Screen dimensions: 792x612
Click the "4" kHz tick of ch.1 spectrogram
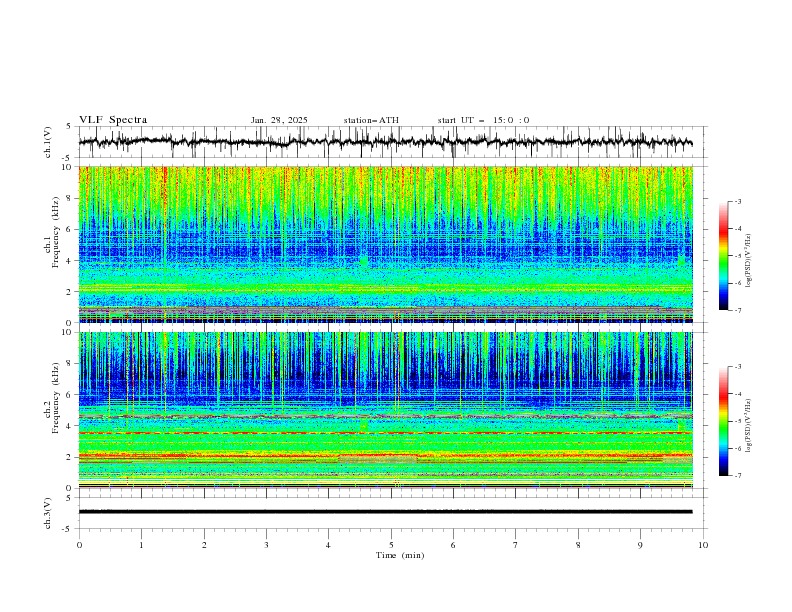click(x=70, y=261)
